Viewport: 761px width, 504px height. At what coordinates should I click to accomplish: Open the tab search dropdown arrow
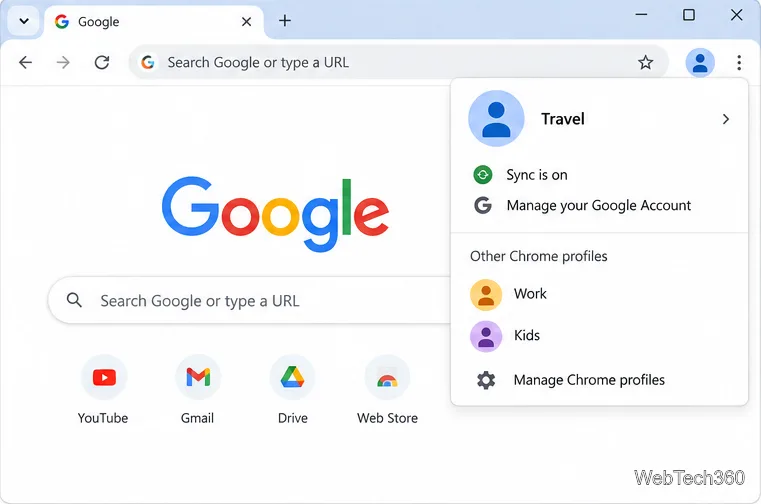click(x=24, y=21)
